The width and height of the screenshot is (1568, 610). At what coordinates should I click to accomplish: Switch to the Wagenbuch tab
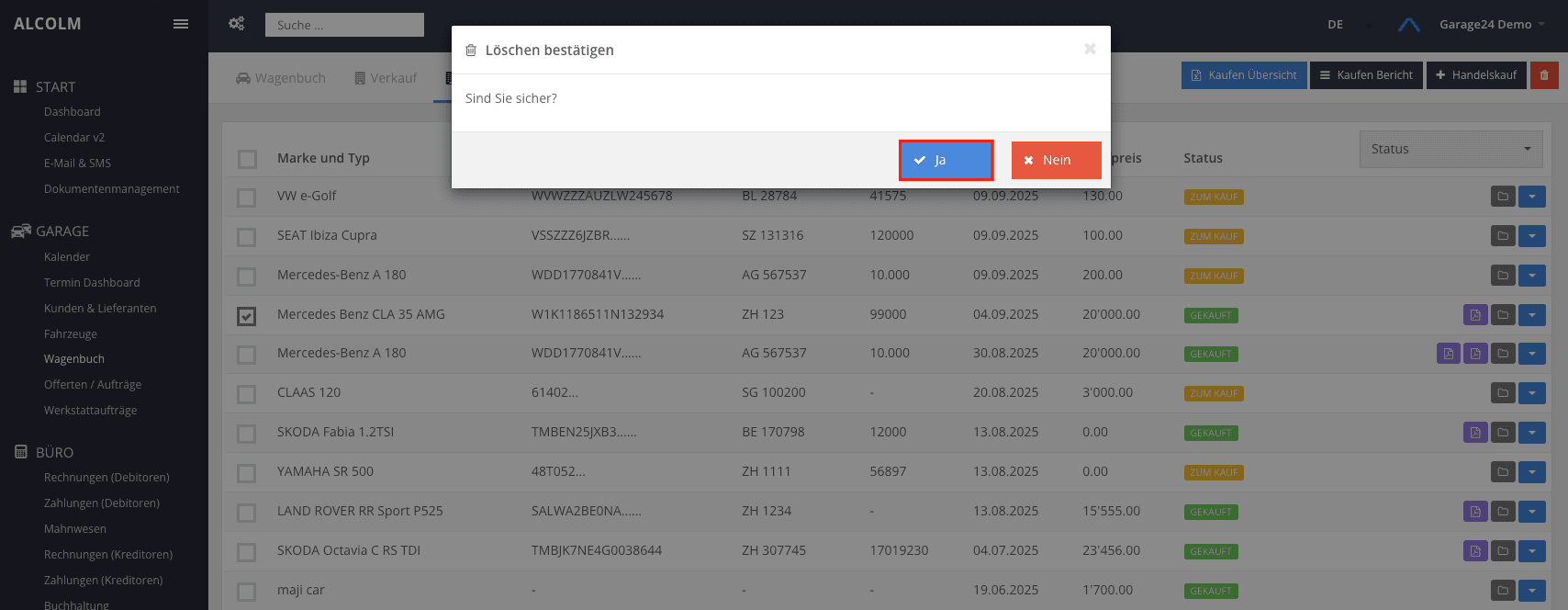pyautogui.click(x=281, y=78)
